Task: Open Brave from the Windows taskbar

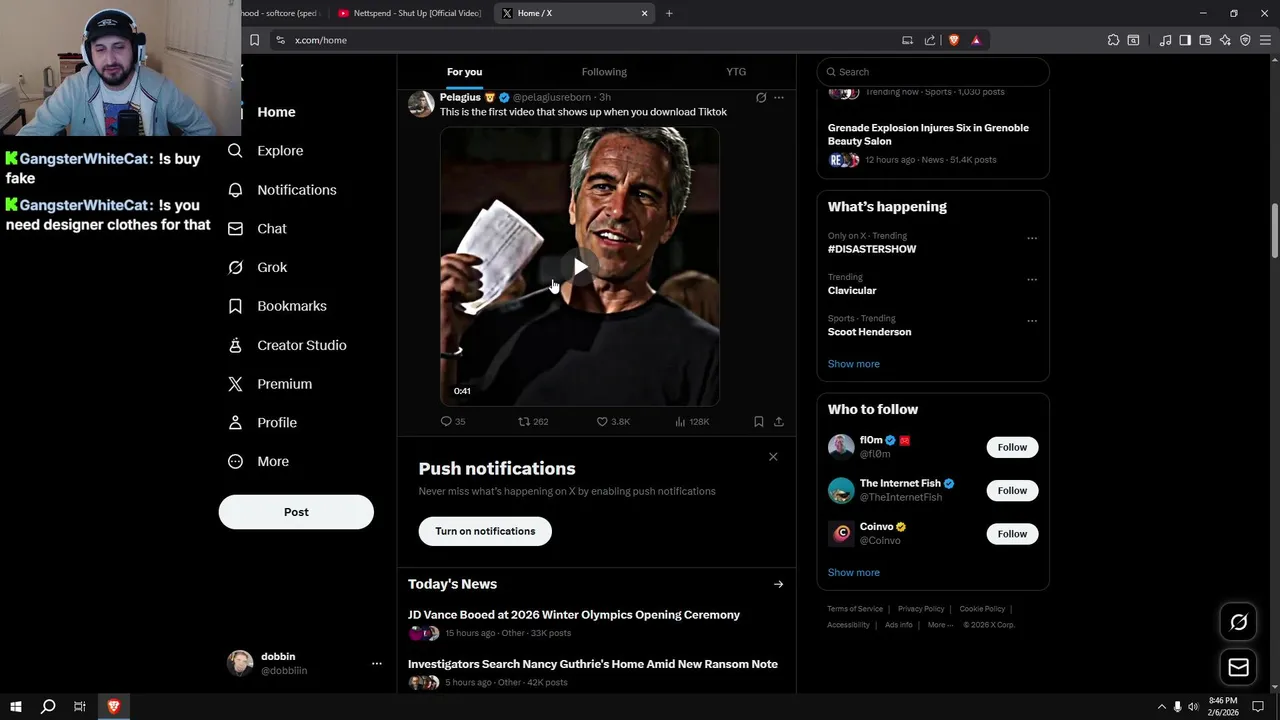Action: [113, 706]
